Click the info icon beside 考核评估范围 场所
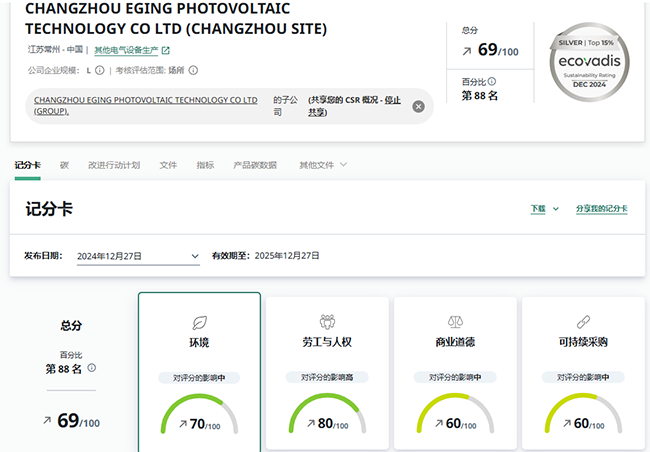Image resolution: width=650 pixels, height=452 pixels. [x=193, y=70]
